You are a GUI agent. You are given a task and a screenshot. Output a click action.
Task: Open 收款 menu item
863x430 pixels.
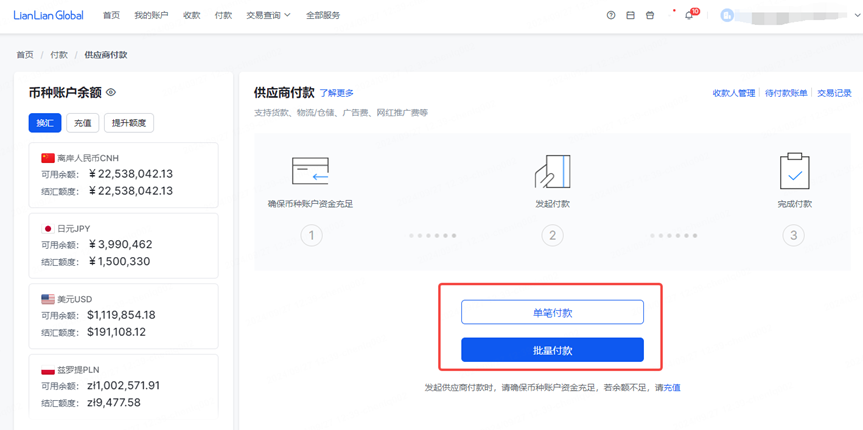(x=192, y=15)
